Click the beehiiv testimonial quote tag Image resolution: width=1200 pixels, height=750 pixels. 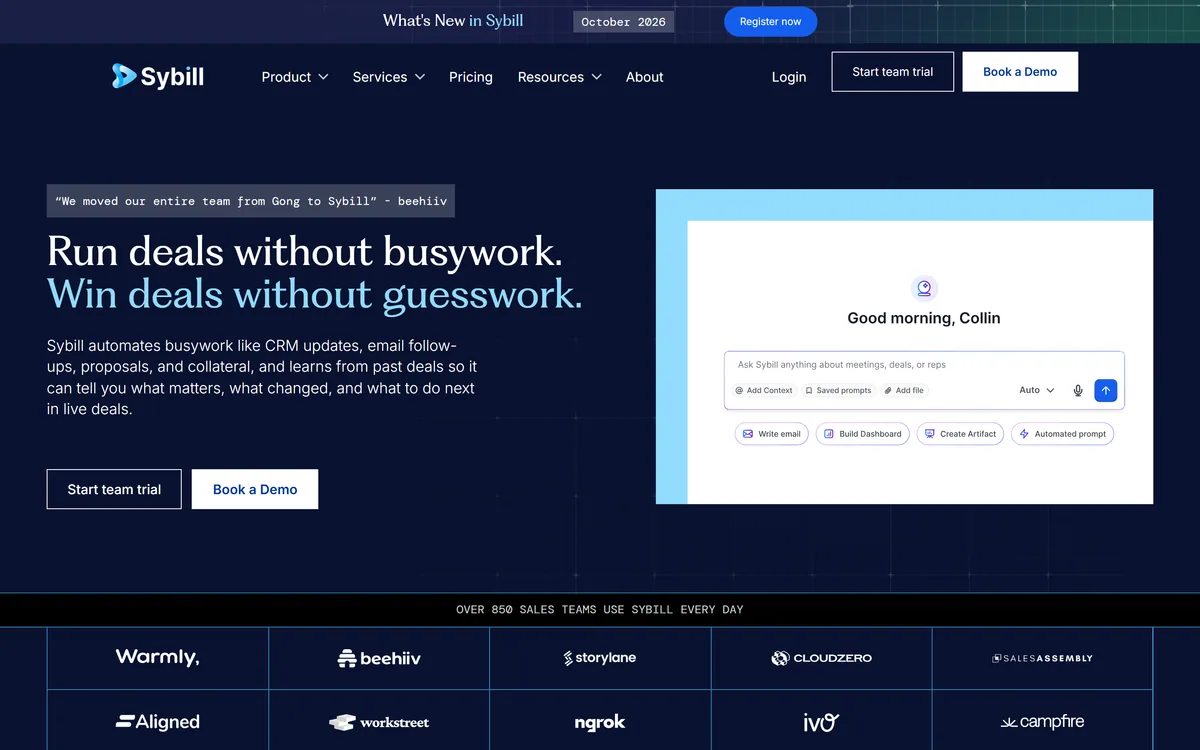(x=251, y=201)
